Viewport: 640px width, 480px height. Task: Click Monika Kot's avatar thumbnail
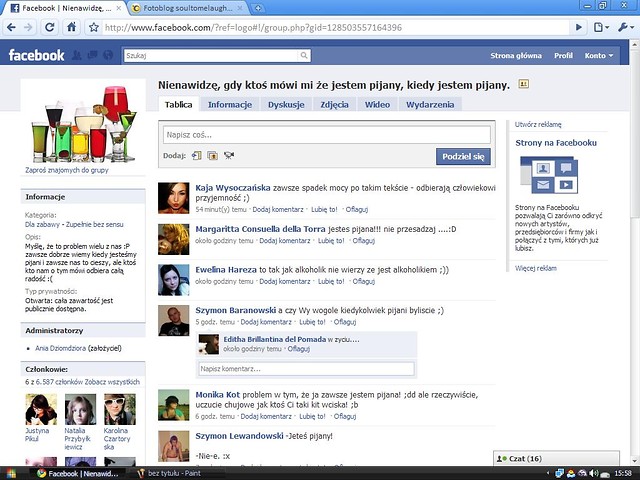(x=173, y=405)
